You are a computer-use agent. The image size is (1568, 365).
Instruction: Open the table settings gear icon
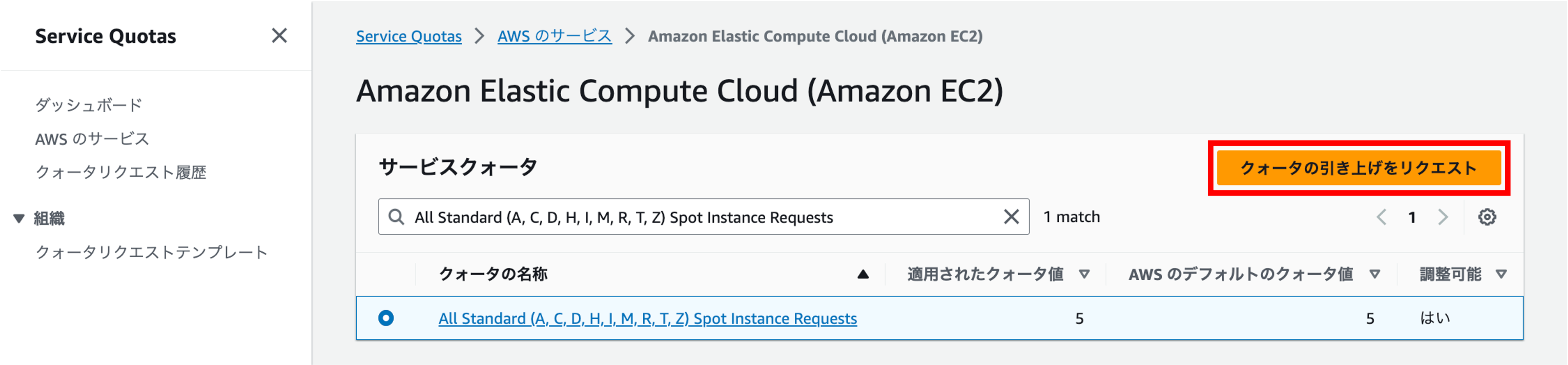point(1487,217)
